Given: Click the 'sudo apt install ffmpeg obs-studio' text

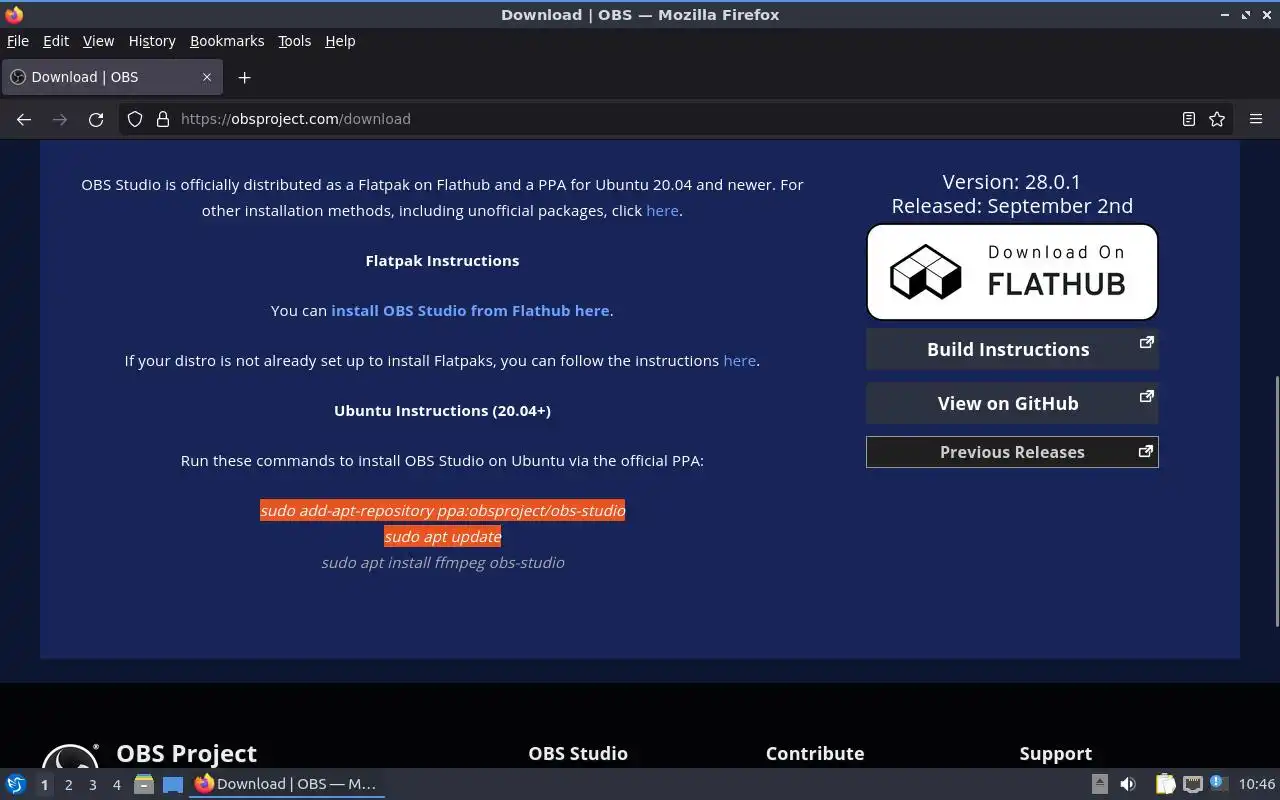Looking at the screenshot, I should pos(442,562).
